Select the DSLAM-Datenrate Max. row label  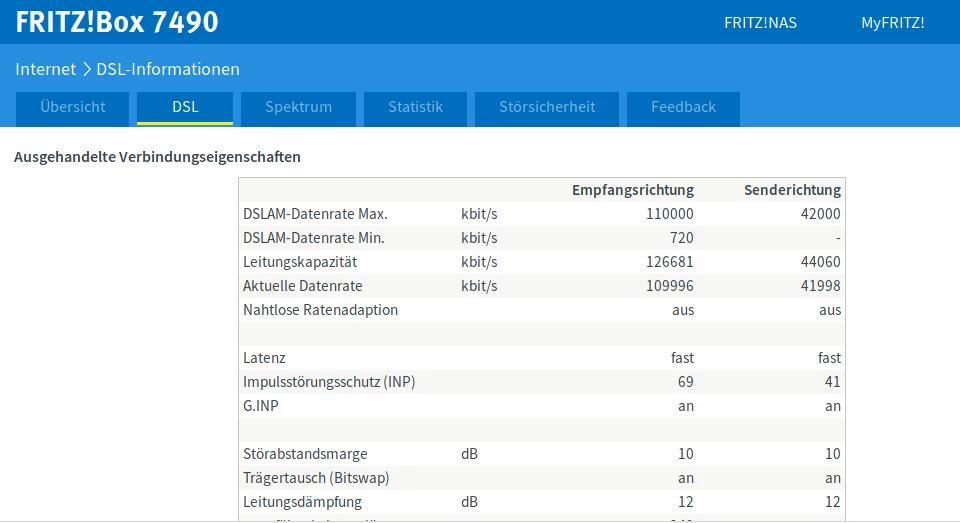click(x=315, y=214)
